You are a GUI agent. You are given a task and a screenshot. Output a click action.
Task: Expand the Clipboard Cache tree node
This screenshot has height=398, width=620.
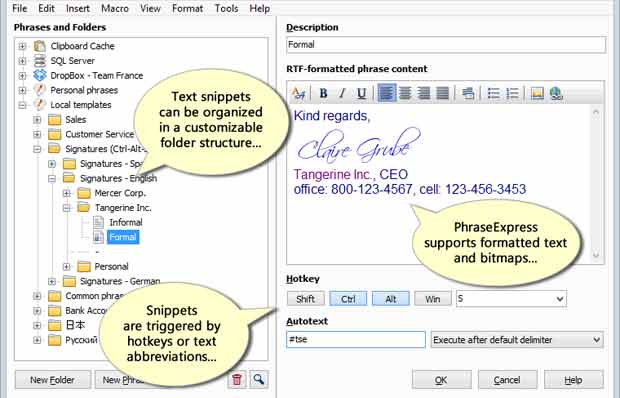coord(22,46)
